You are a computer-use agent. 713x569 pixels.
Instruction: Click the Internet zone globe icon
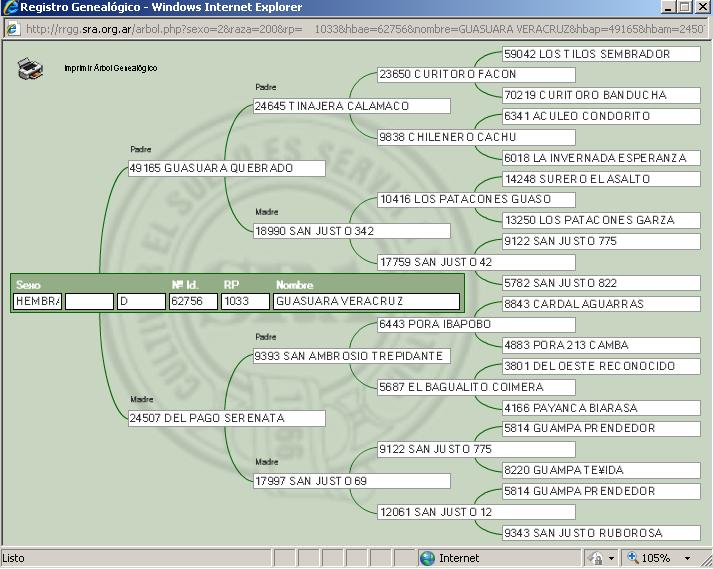click(x=427, y=558)
